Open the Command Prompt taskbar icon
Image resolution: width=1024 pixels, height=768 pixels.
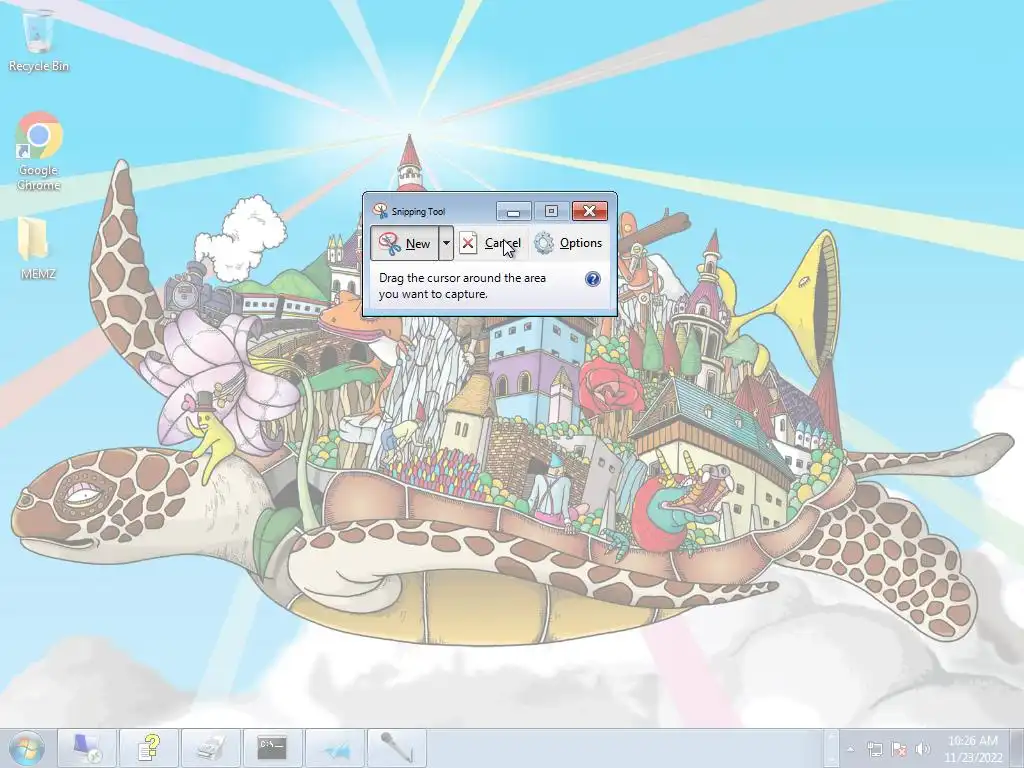pyautogui.click(x=272, y=748)
